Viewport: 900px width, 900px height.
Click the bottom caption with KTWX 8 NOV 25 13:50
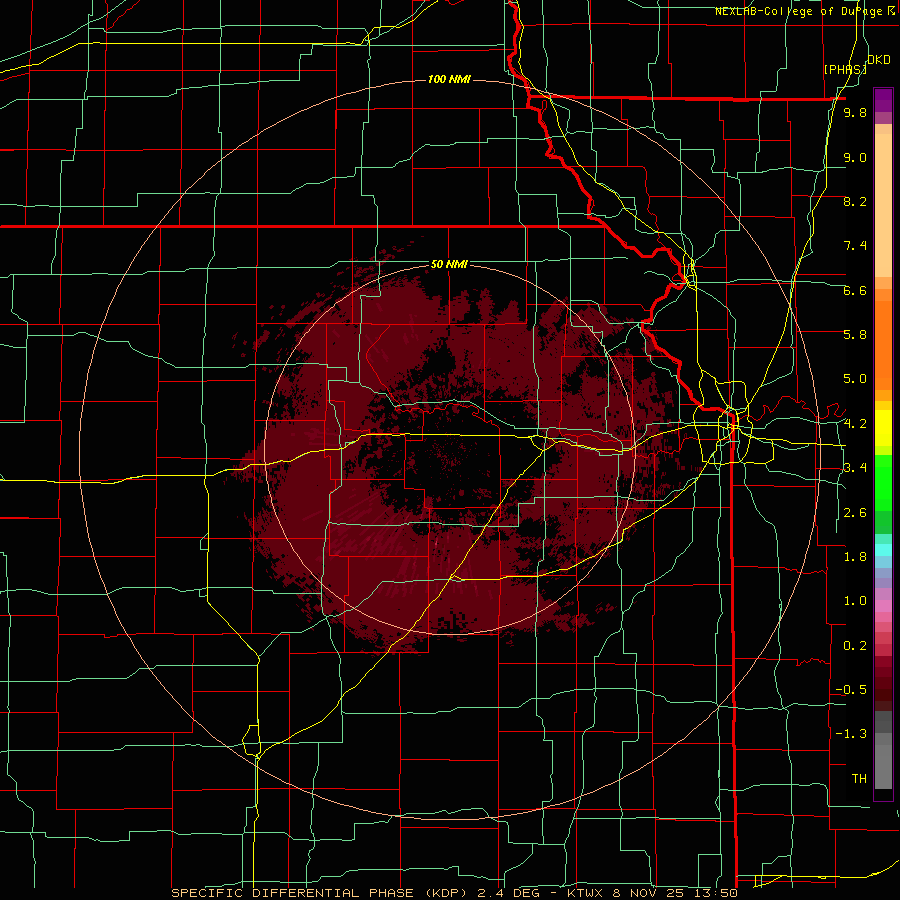point(455,893)
